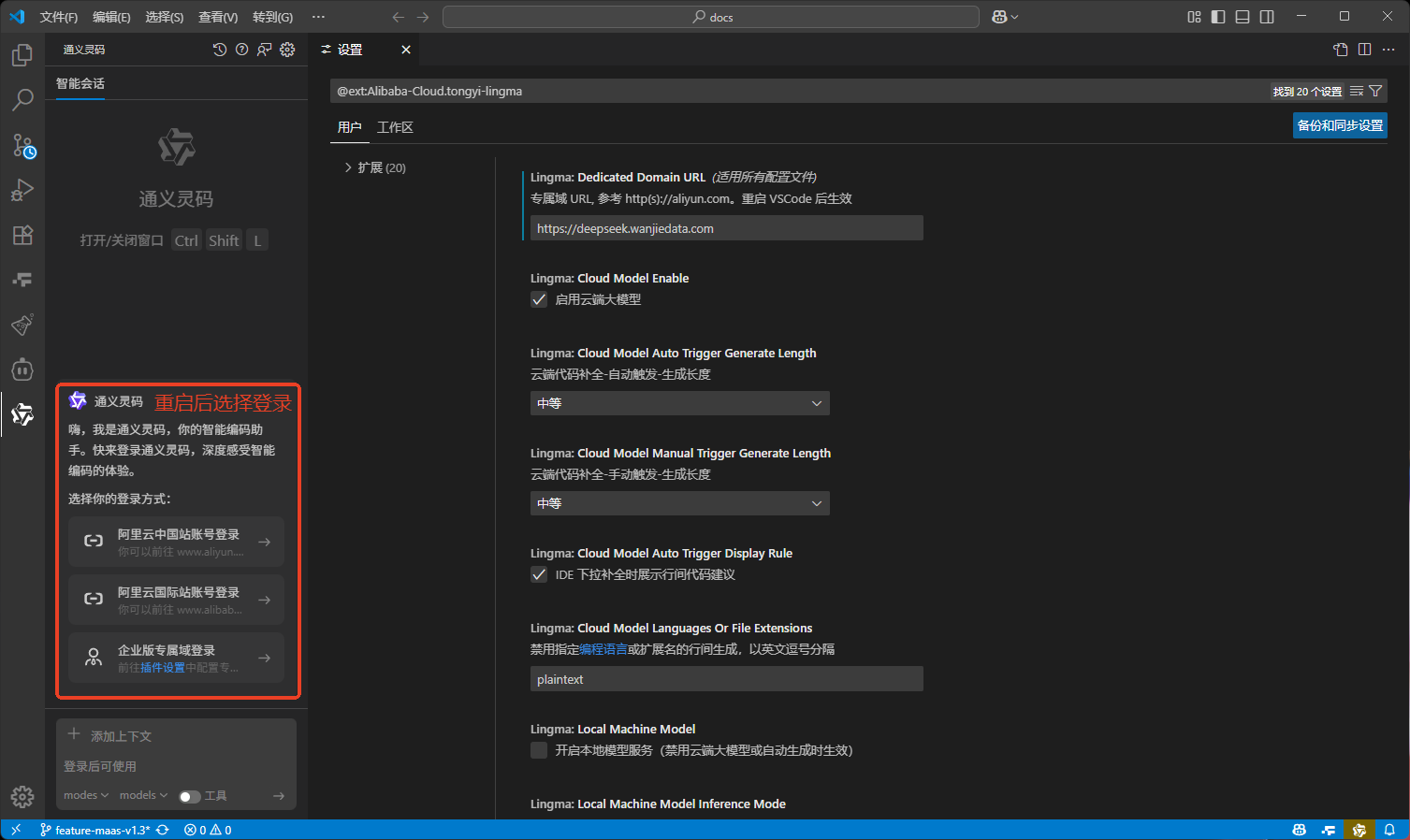Click the Open Settings (JSON) icon
The height and width of the screenshot is (840, 1410).
1341,50
